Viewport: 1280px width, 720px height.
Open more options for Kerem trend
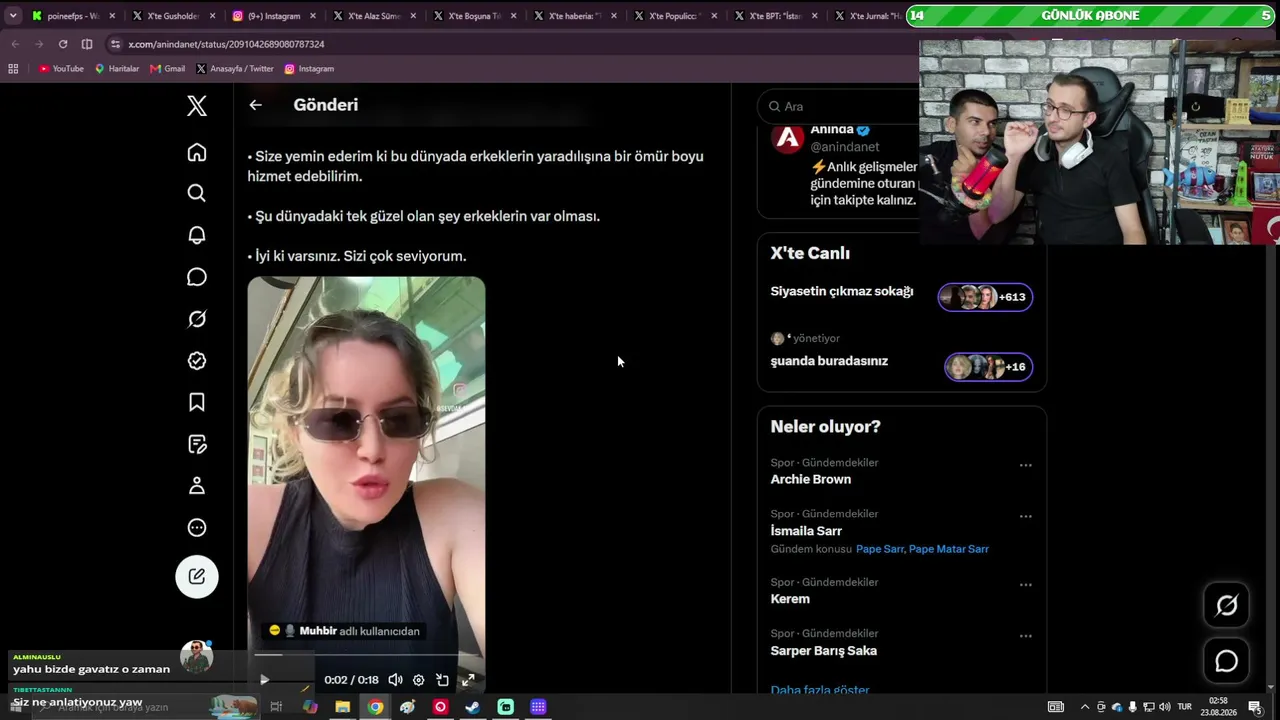coord(1025,584)
